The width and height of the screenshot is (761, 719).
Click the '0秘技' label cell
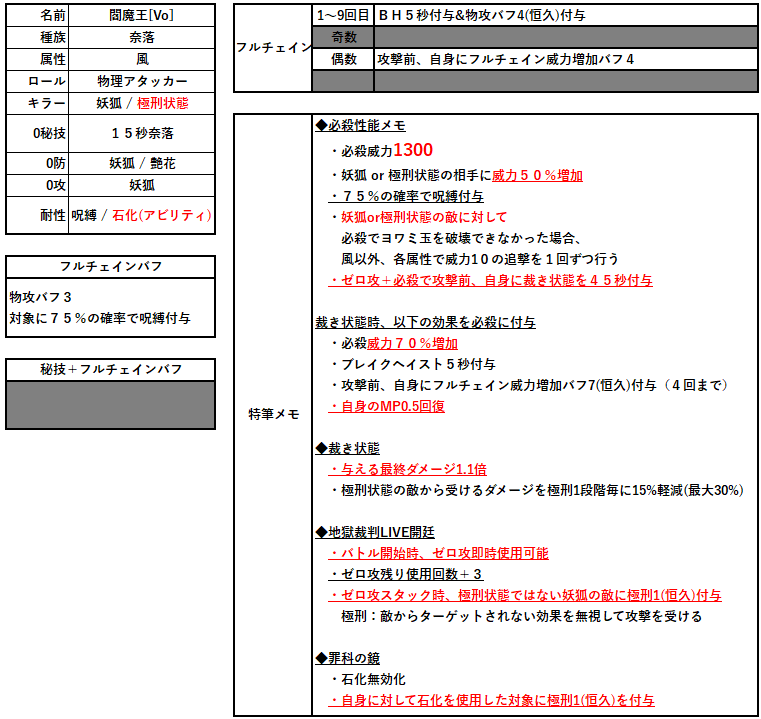click(x=37, y=134)
